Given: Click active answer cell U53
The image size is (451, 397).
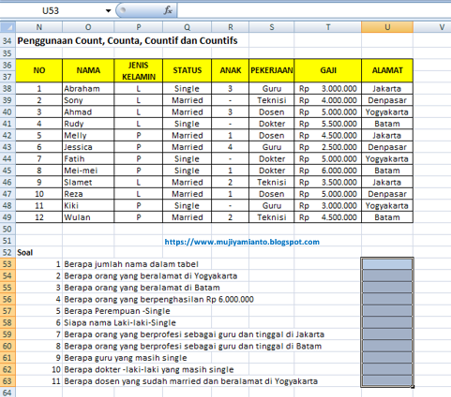Looking at the screenshot, I should (x=387, y=264).
